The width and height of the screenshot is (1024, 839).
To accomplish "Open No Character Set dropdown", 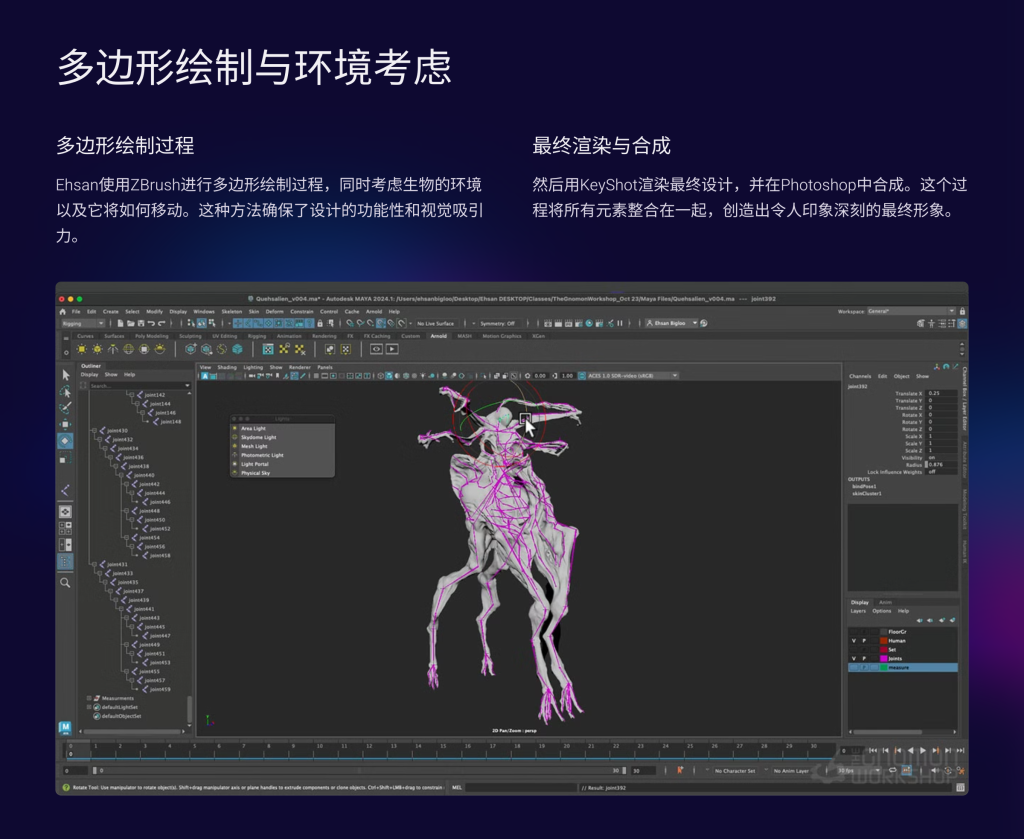I will pos(736,771).
